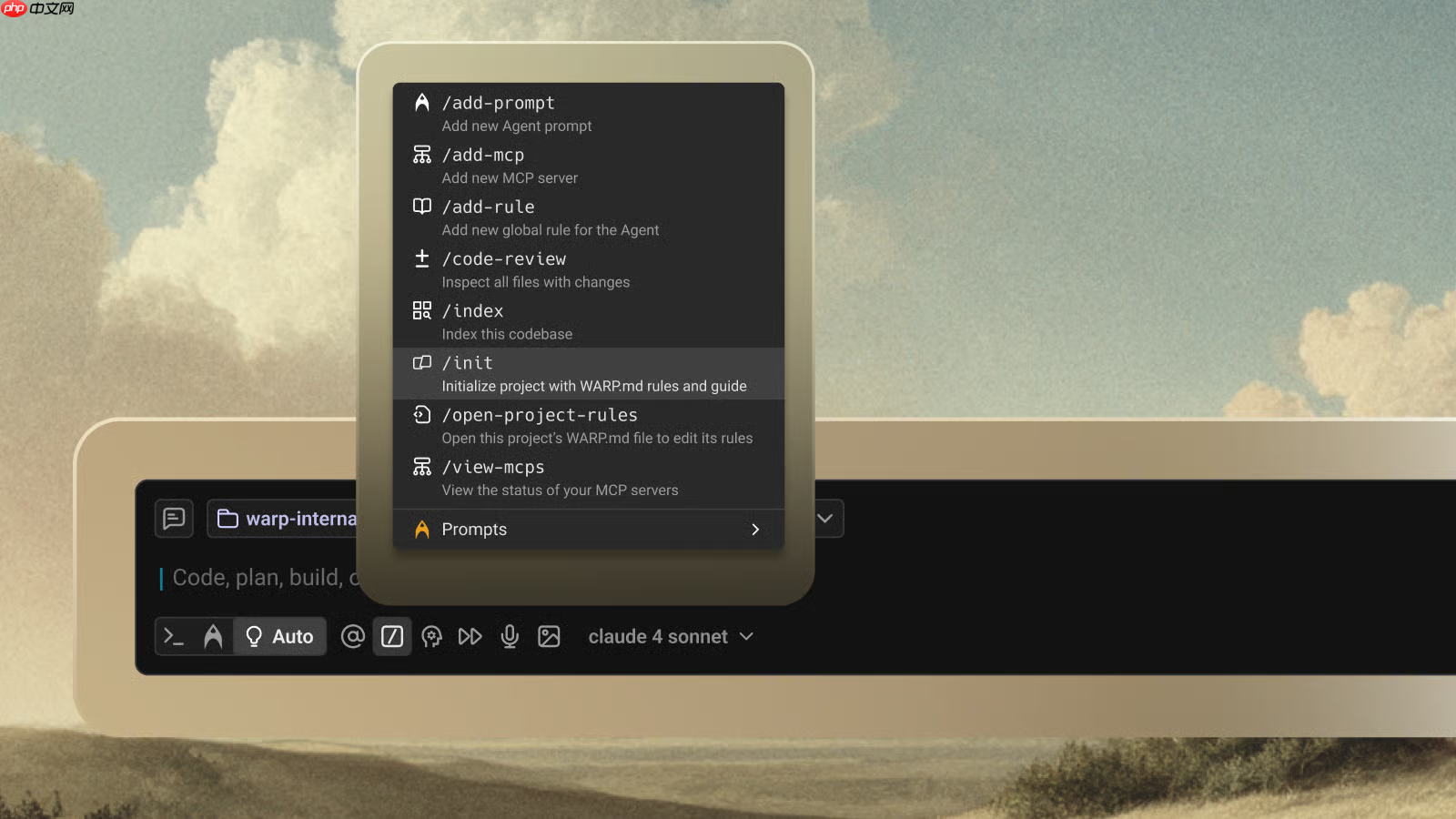Click the fast-forward auto-approve icon
This screenshot has width=1456, height=819.
pos(470,636)
